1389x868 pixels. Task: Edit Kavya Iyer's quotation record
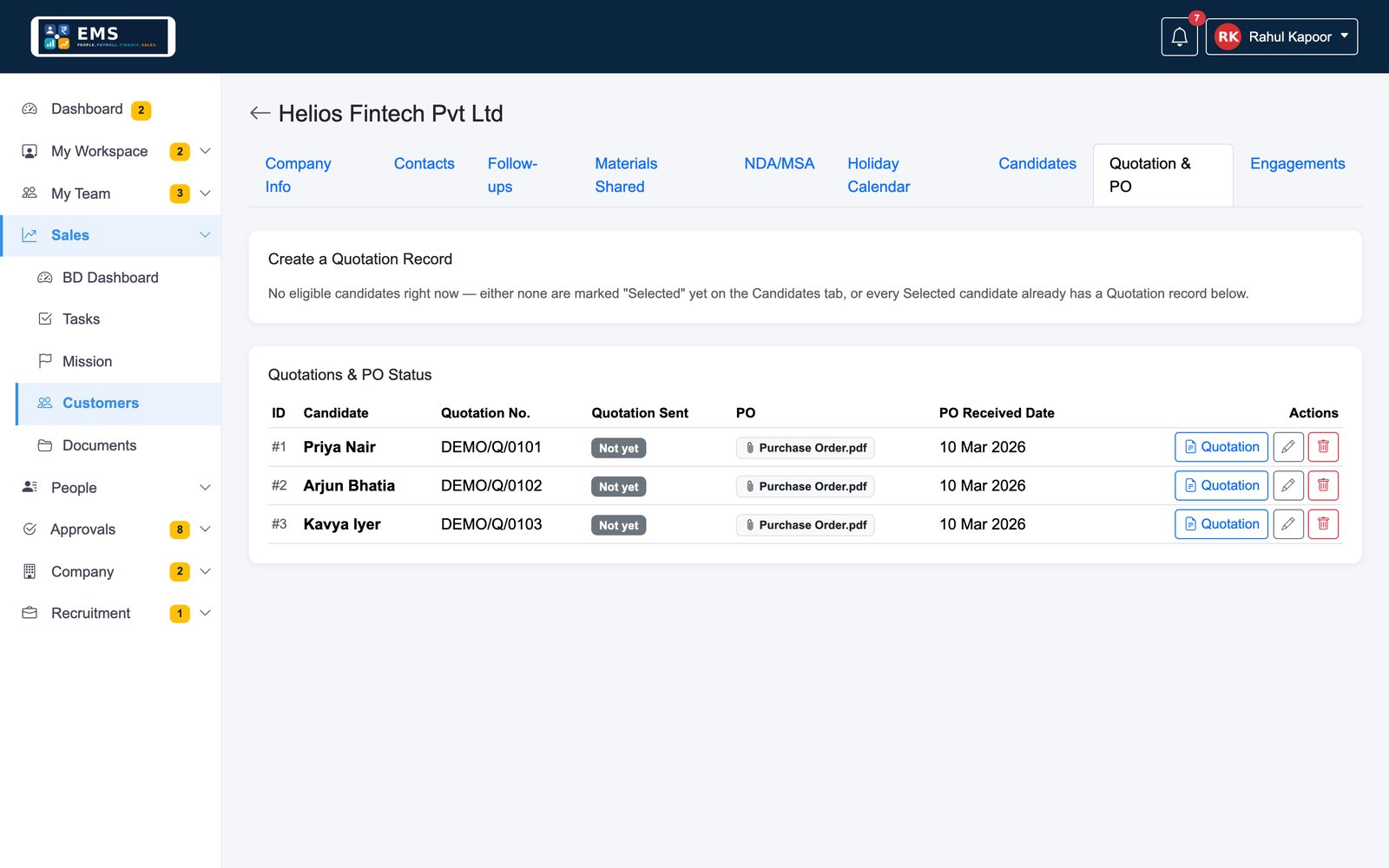coord(1288,524)
